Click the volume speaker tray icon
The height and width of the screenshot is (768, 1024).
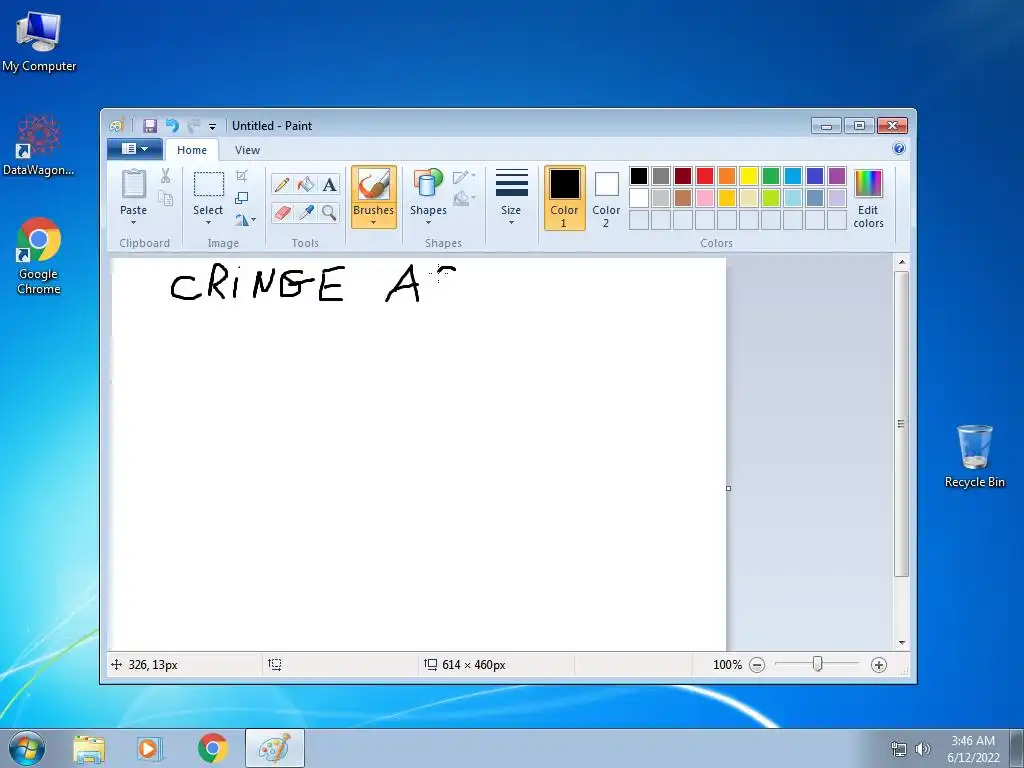click(923, 749)
